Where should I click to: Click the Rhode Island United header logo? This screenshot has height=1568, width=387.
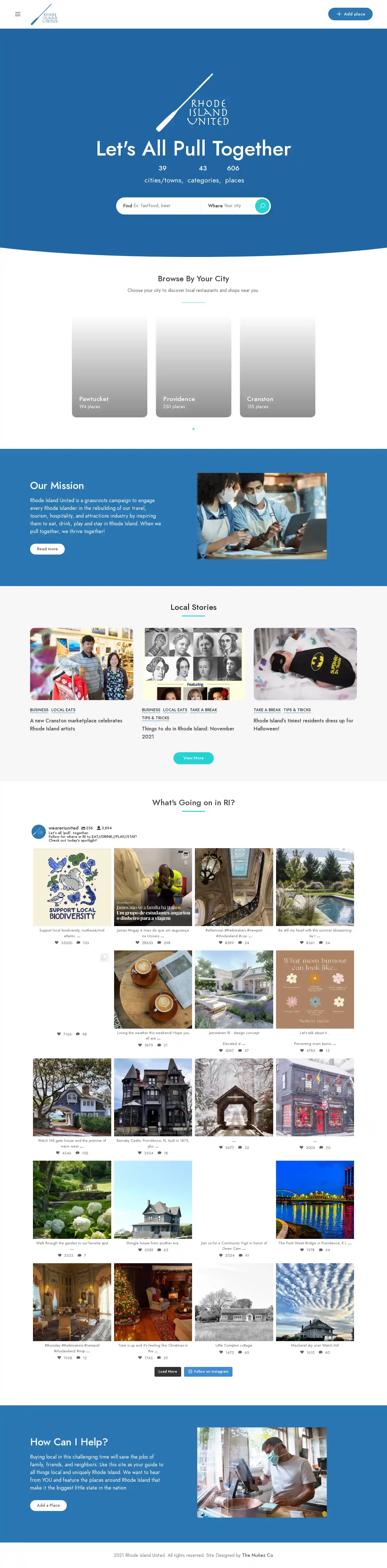(44, 14)
